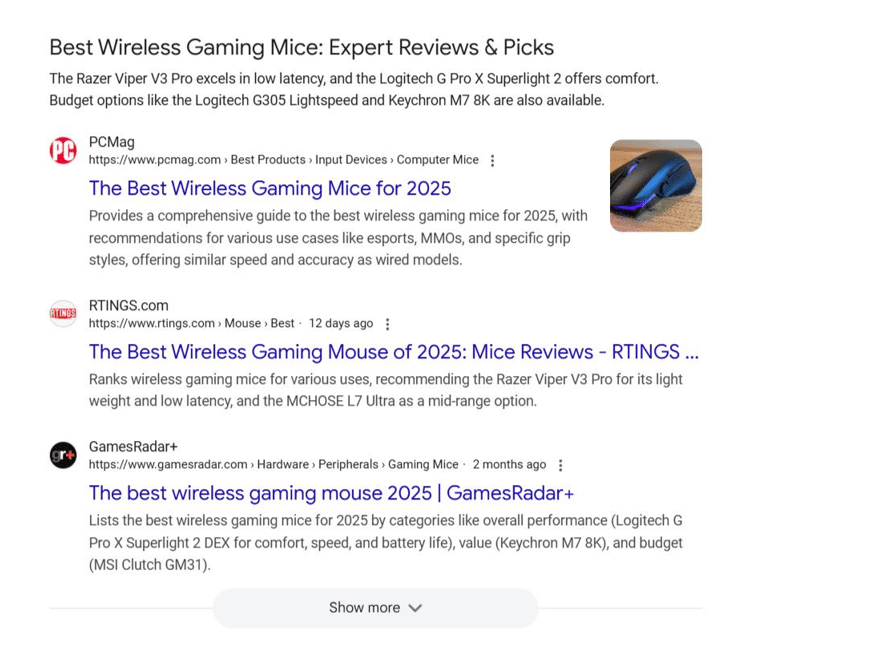This screenshot has height=645, width=889.
Task: Open three-dot options for RTINGS result
Action: pyautogui.click(x=388, y=324)
